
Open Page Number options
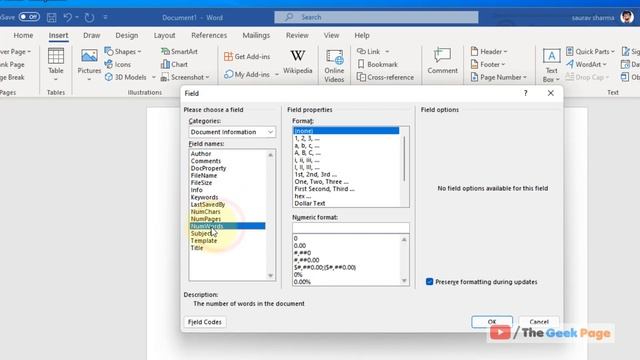pyautogui.click(x=498, y=77)
